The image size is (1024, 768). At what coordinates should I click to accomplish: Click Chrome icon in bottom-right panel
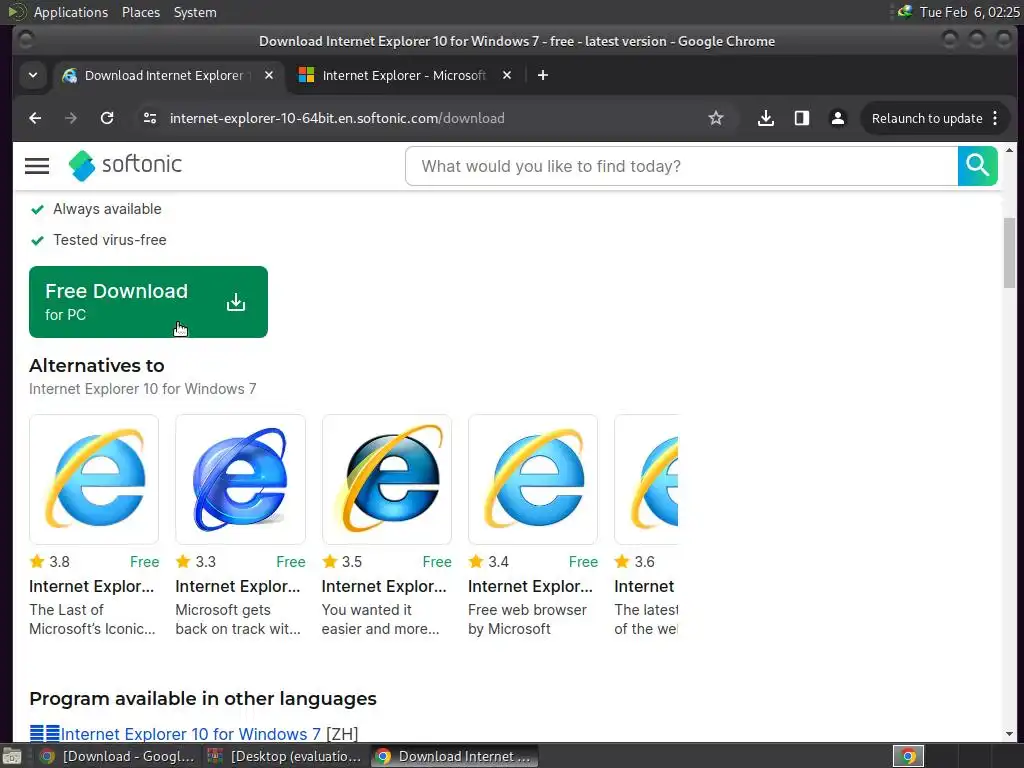[x=908, y=756]
